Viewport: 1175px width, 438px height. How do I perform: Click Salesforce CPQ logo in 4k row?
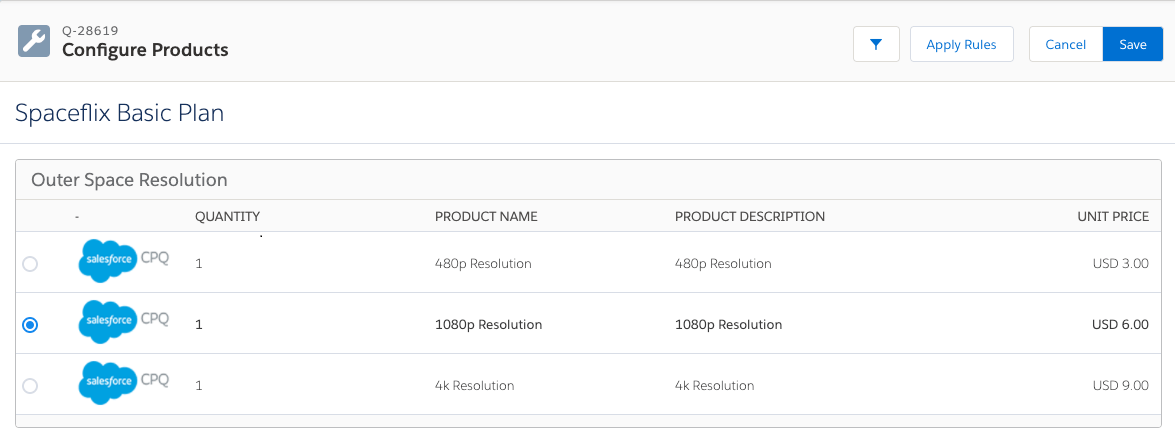(123, 383)
